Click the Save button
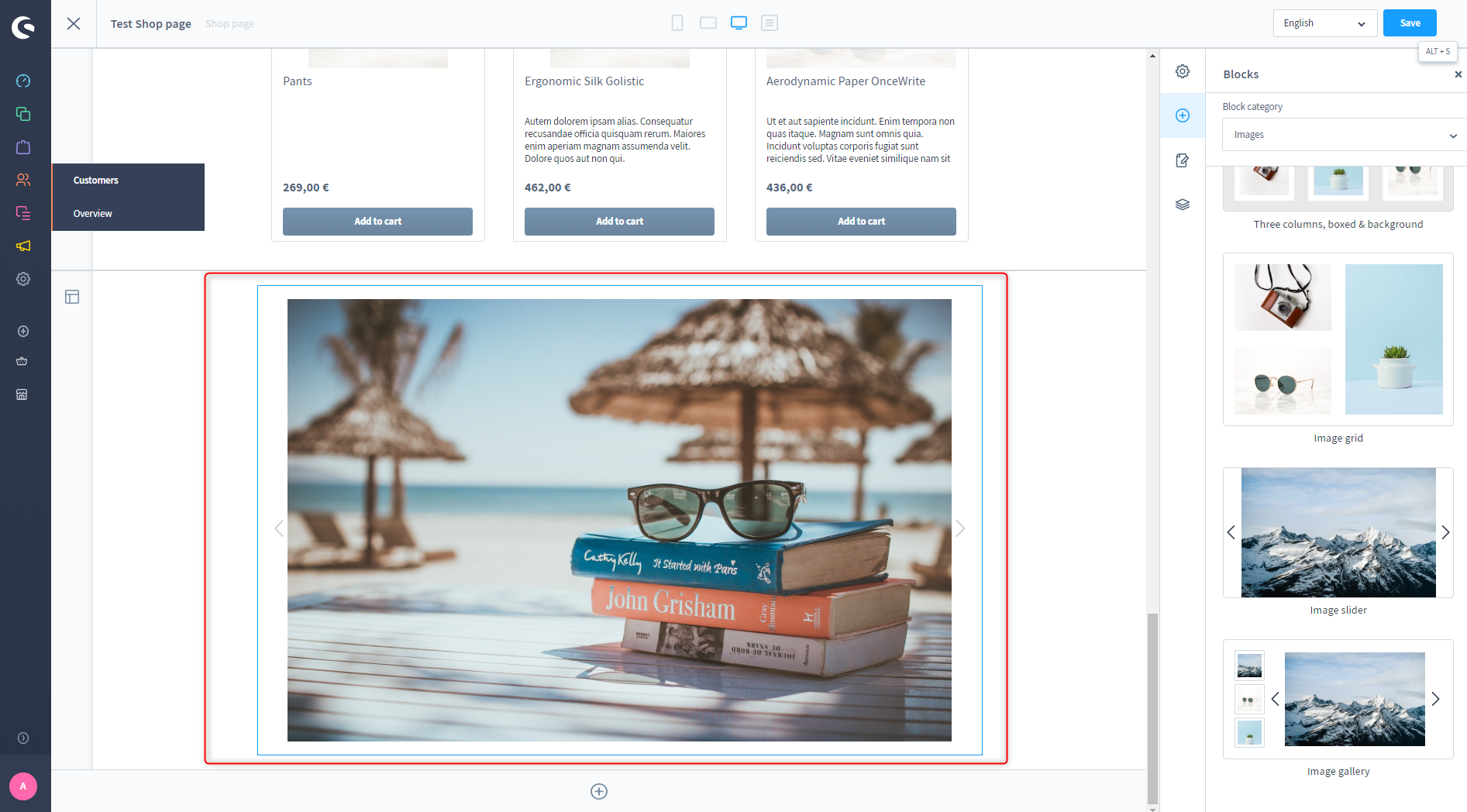The width and height of the screenshot is (1467, 812). [x=1409, y=22]
